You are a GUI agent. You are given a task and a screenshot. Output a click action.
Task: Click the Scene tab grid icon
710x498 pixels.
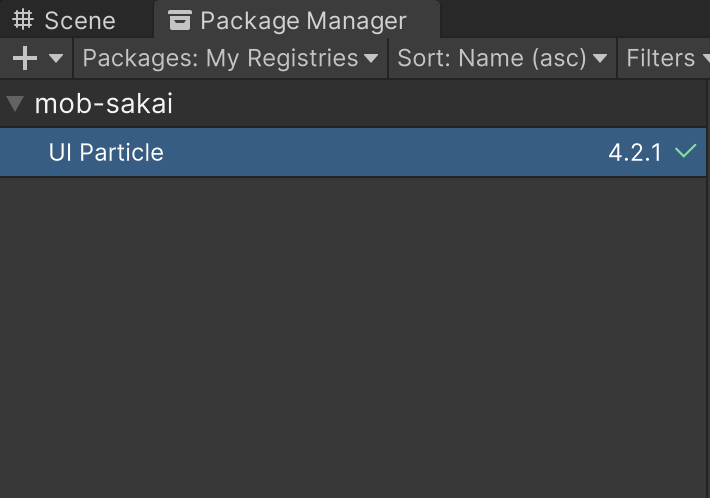tap(24, 20)
